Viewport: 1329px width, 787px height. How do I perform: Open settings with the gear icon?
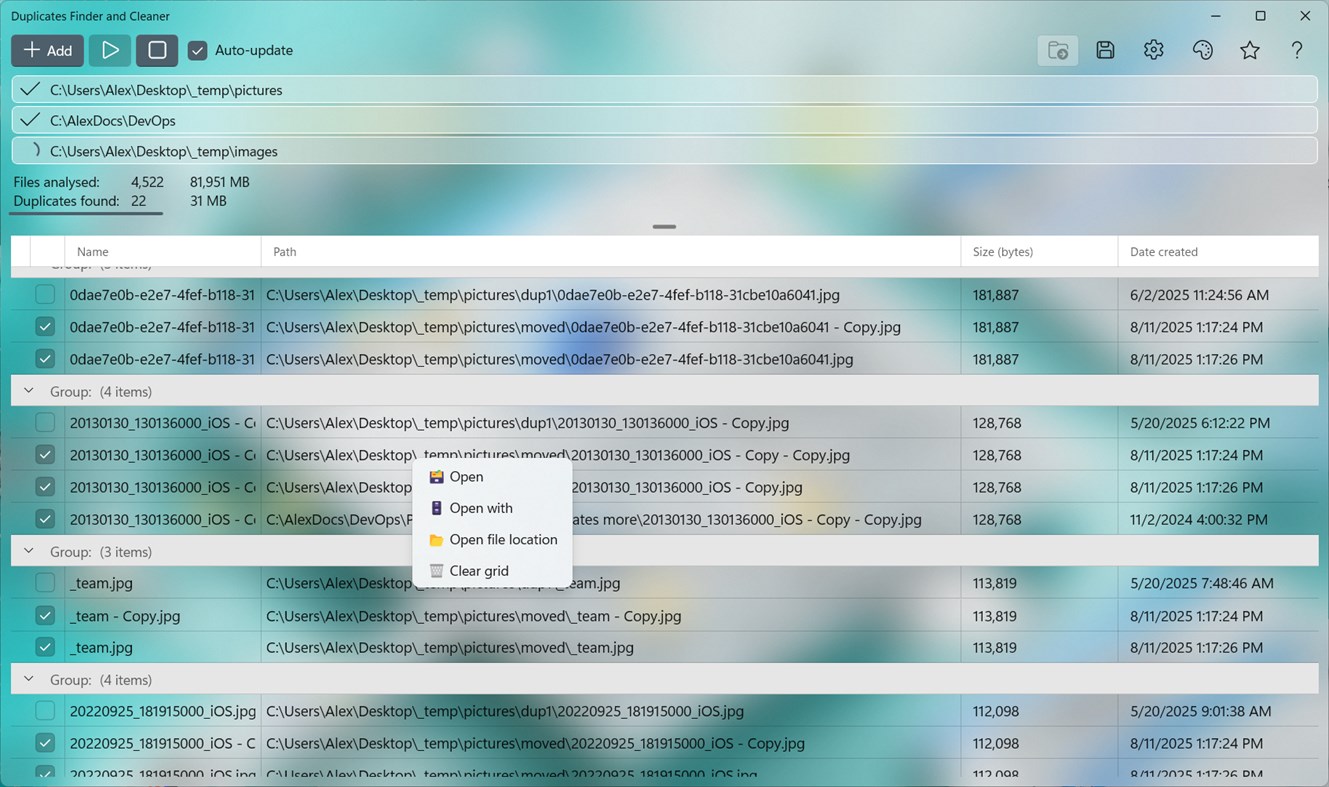pos(1153,50)
